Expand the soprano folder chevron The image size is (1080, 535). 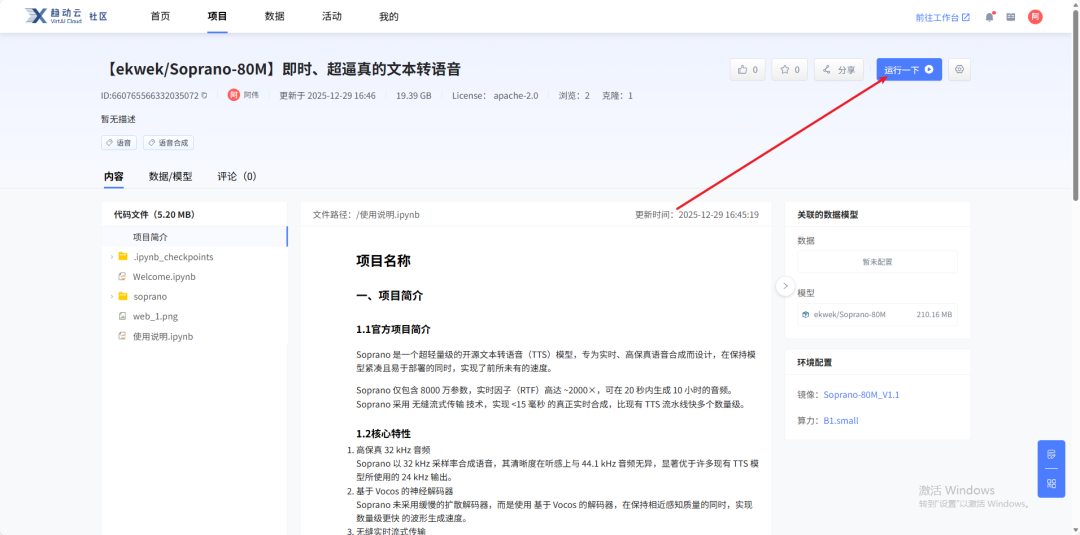click(112, 297)
